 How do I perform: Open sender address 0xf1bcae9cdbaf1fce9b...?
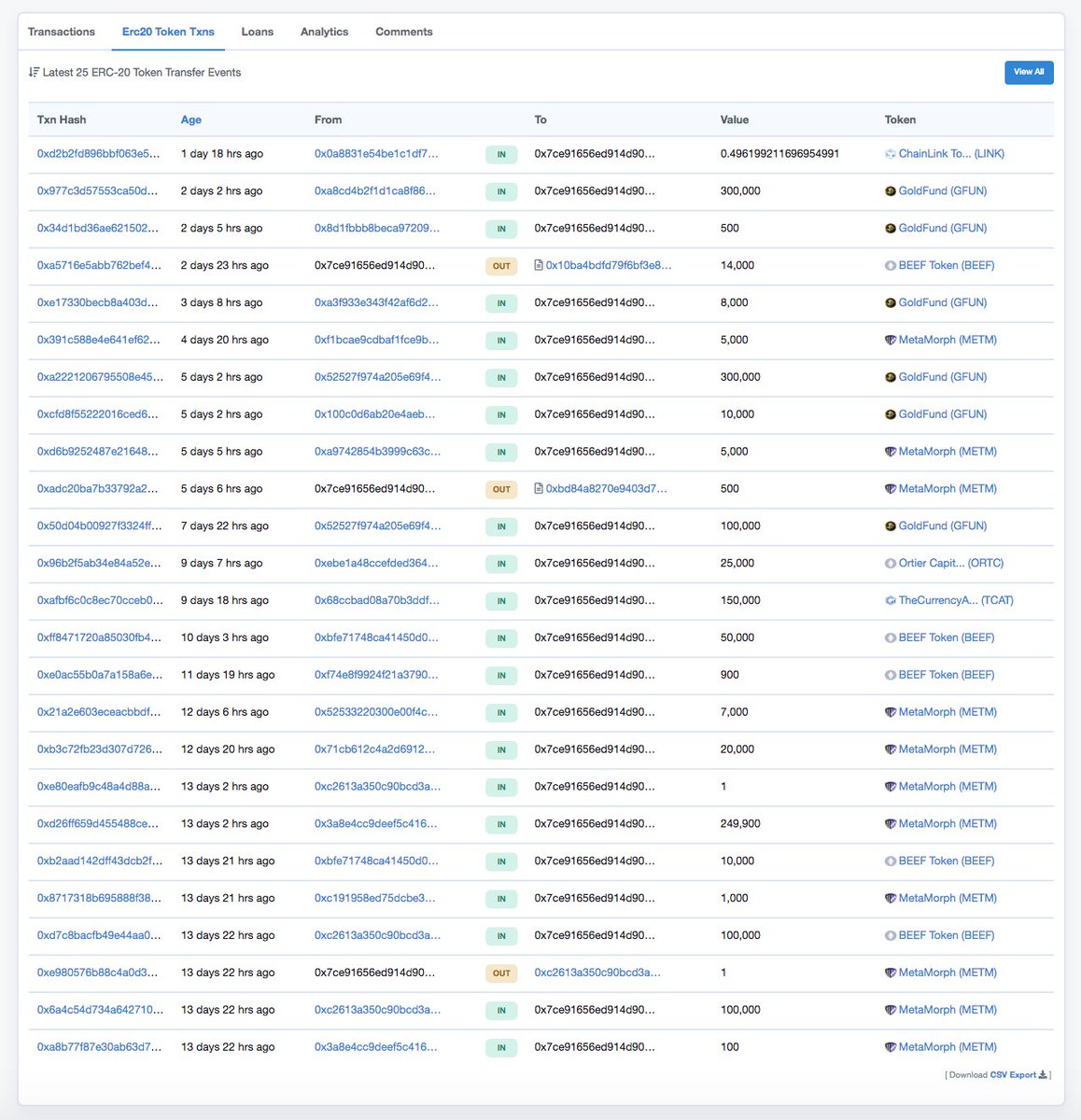click(x=377, y=340)
